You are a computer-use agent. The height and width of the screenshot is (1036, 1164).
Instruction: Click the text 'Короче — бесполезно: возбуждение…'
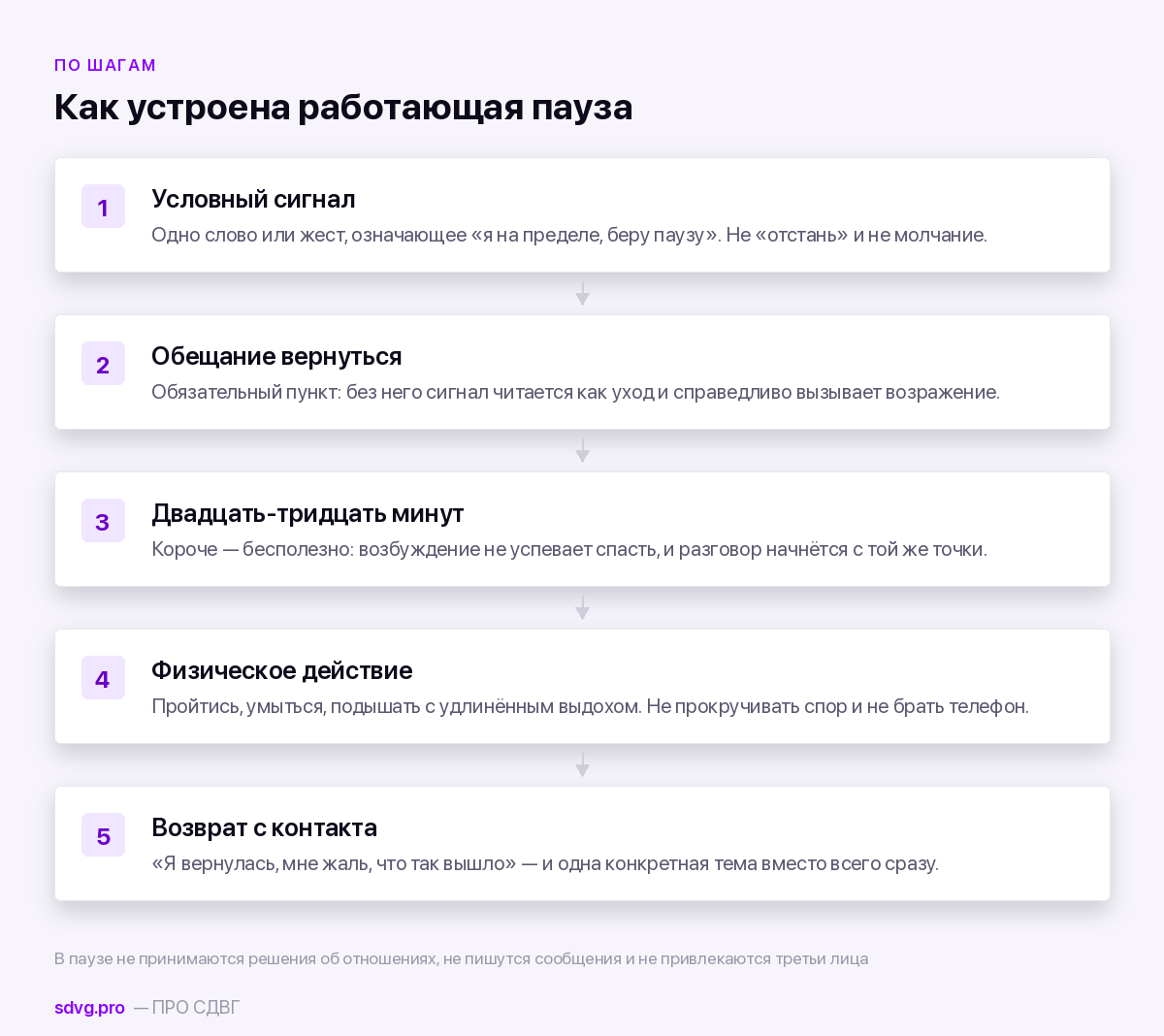569,549
